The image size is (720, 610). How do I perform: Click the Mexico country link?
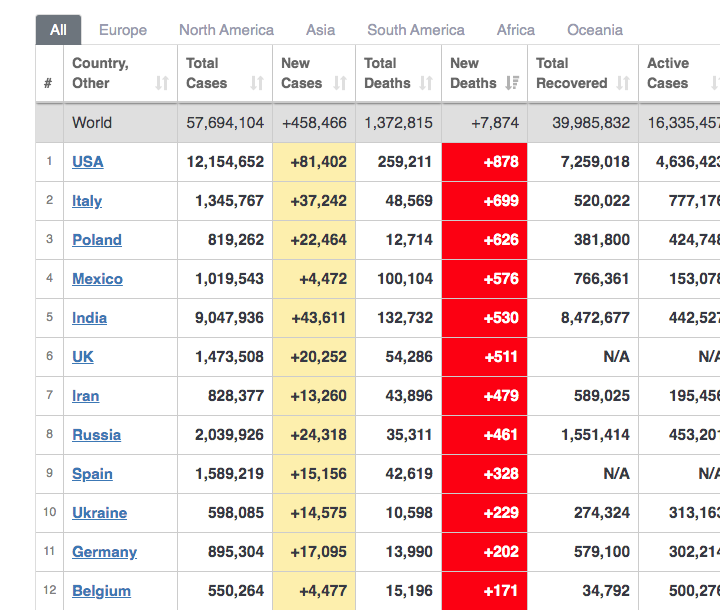(97, 279)
